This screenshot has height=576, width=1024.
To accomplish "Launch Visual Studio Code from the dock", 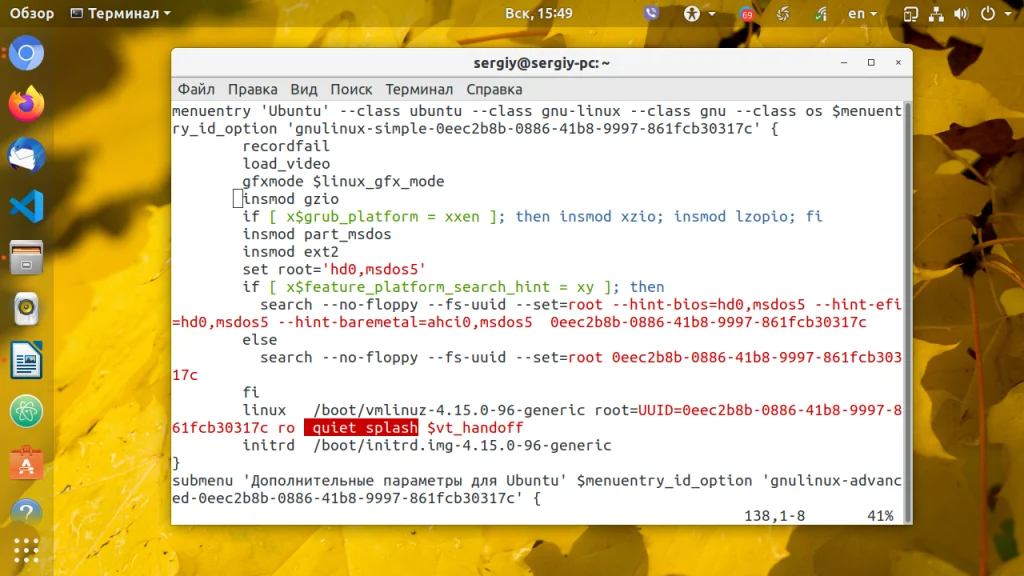I will pos(26,206).
